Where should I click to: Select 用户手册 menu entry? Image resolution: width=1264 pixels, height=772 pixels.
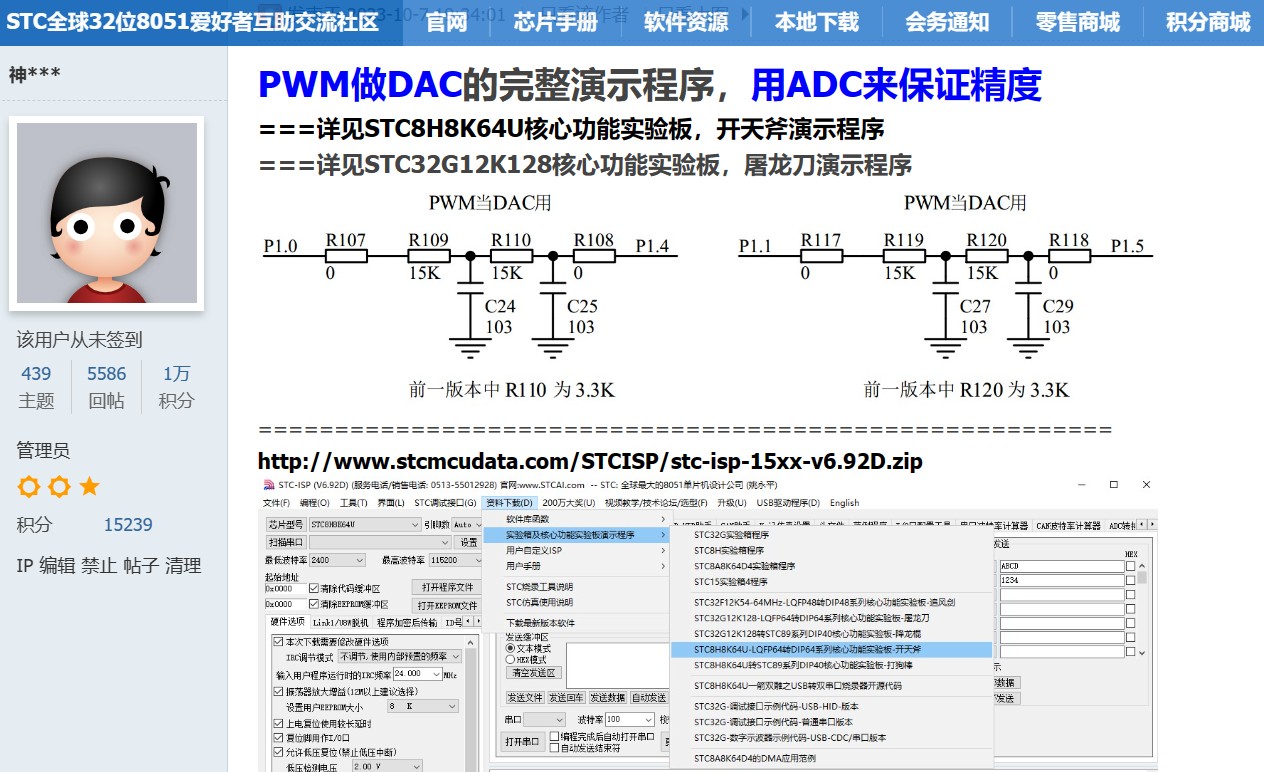click(x=574, y=566)
